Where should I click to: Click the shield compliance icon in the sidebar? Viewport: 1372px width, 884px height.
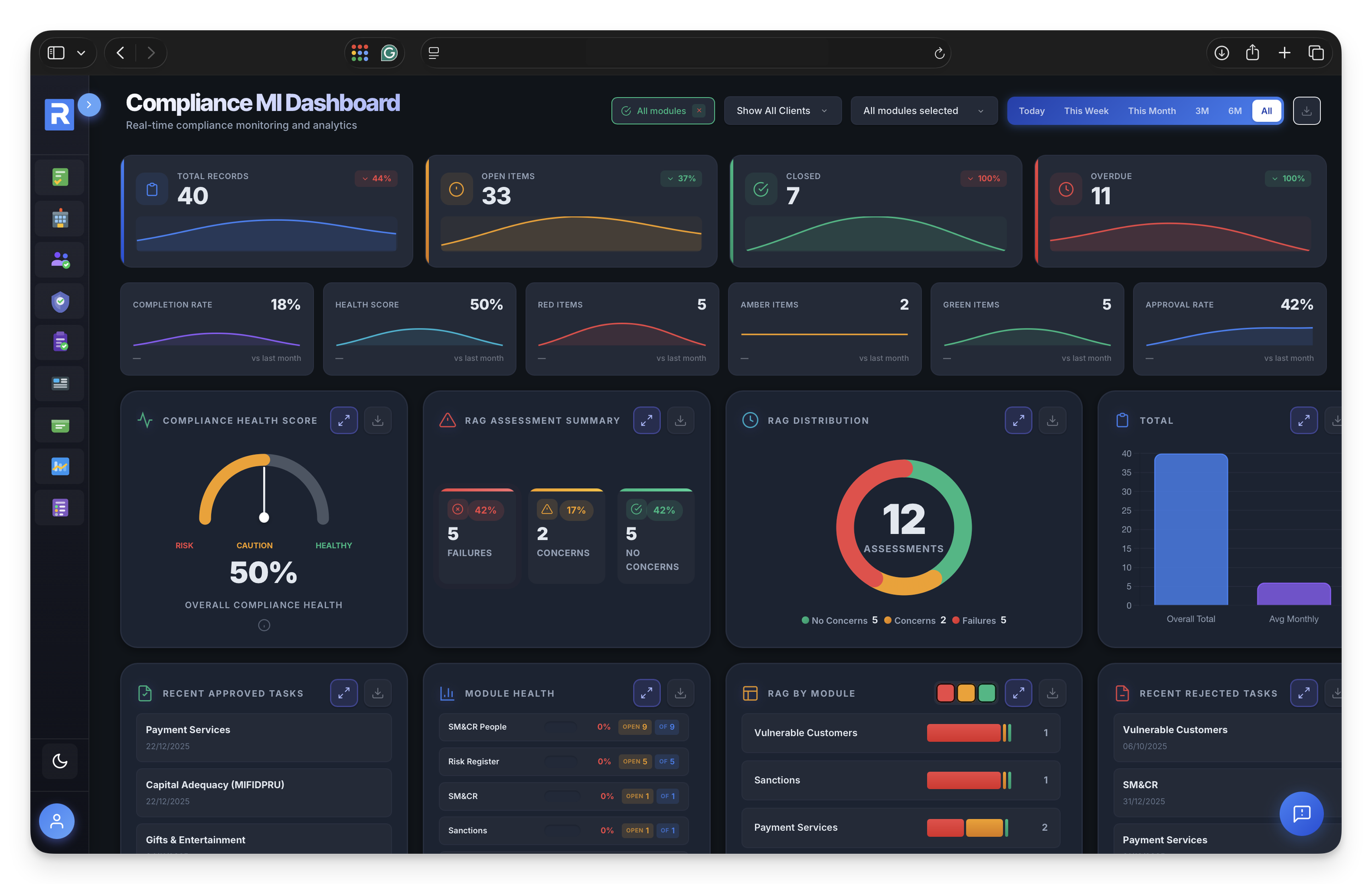tap(59, 301)
